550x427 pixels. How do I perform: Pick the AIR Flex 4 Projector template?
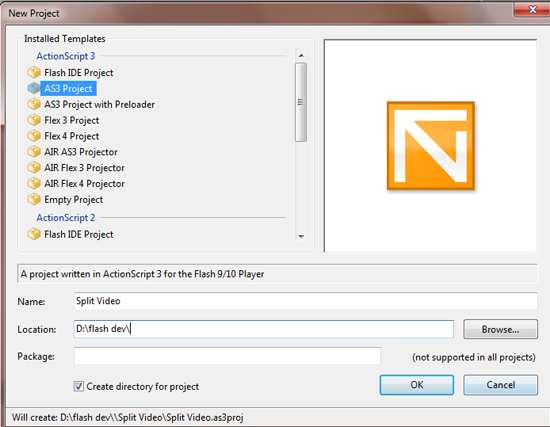(x=84, y=184)
